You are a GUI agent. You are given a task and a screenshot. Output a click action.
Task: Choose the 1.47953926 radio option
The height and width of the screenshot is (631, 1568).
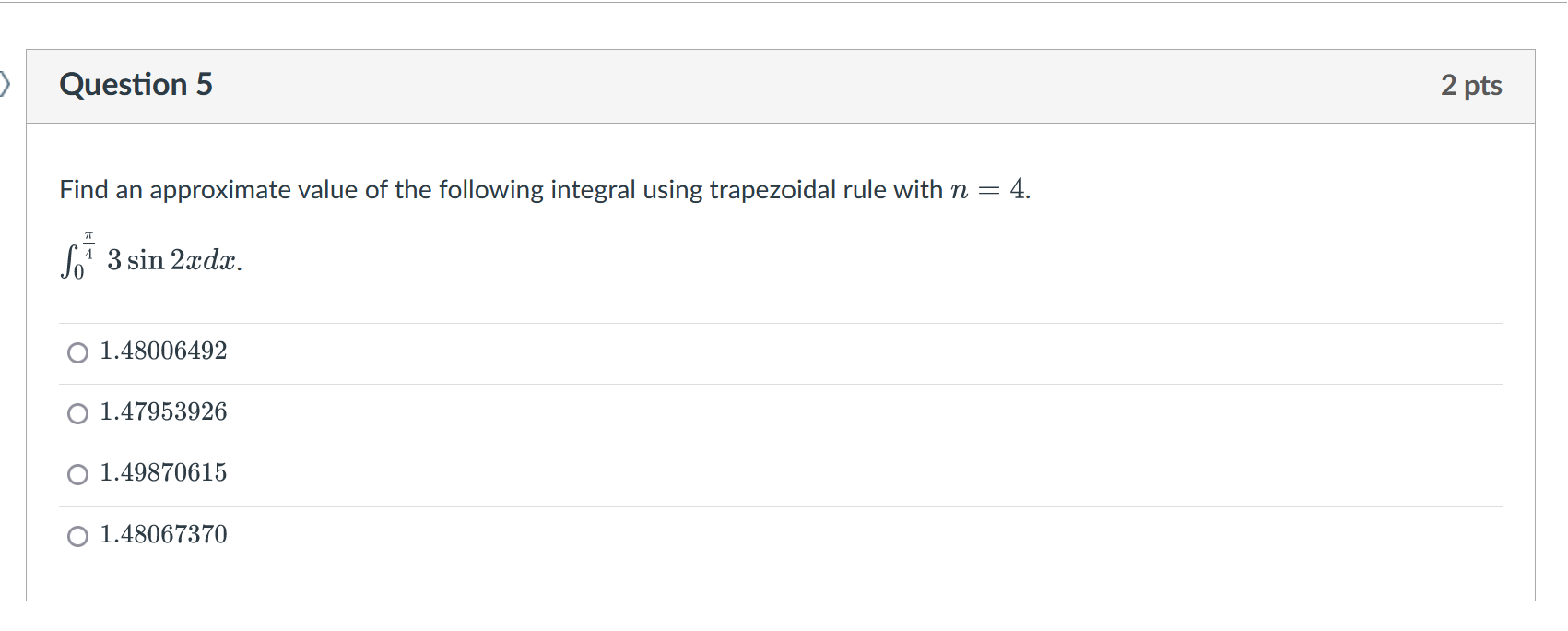(77, 413)
